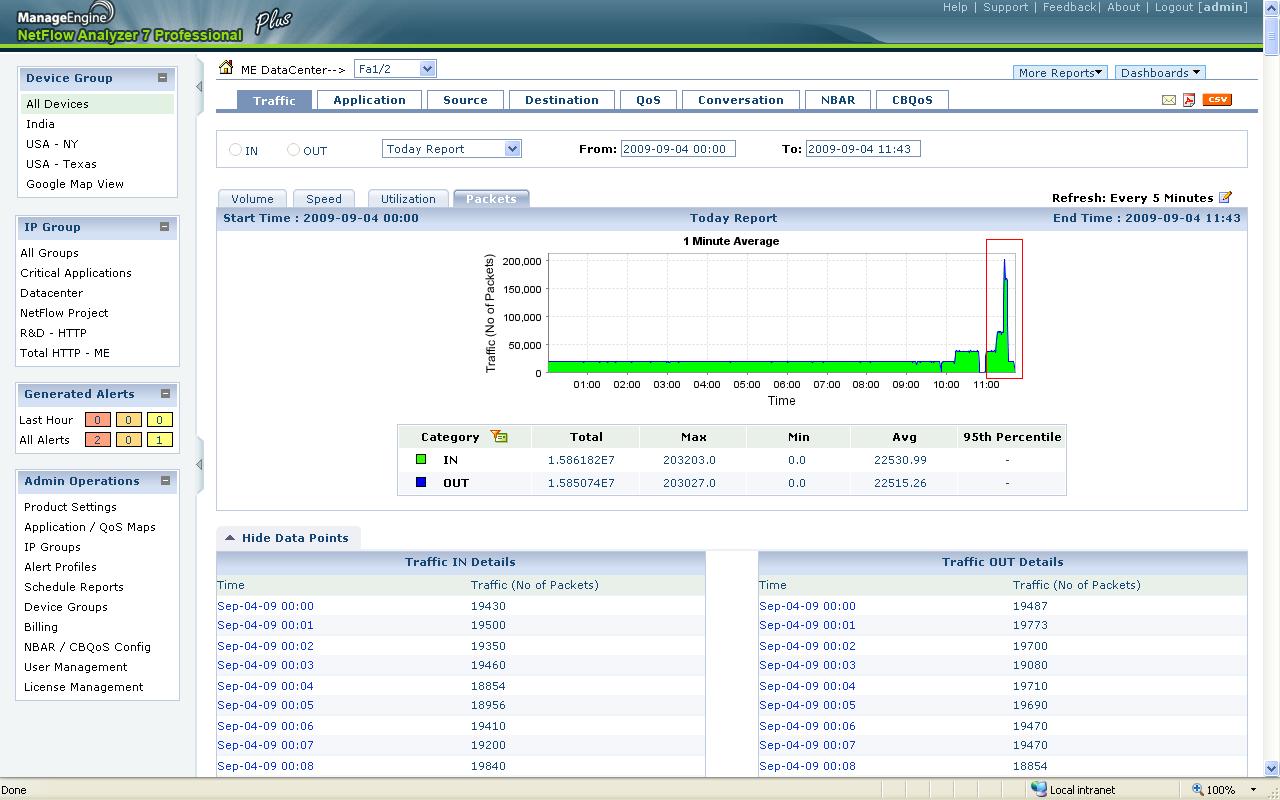Click the To date field
This screenshot has height=800, width=1280.
(x=863, y=149)
